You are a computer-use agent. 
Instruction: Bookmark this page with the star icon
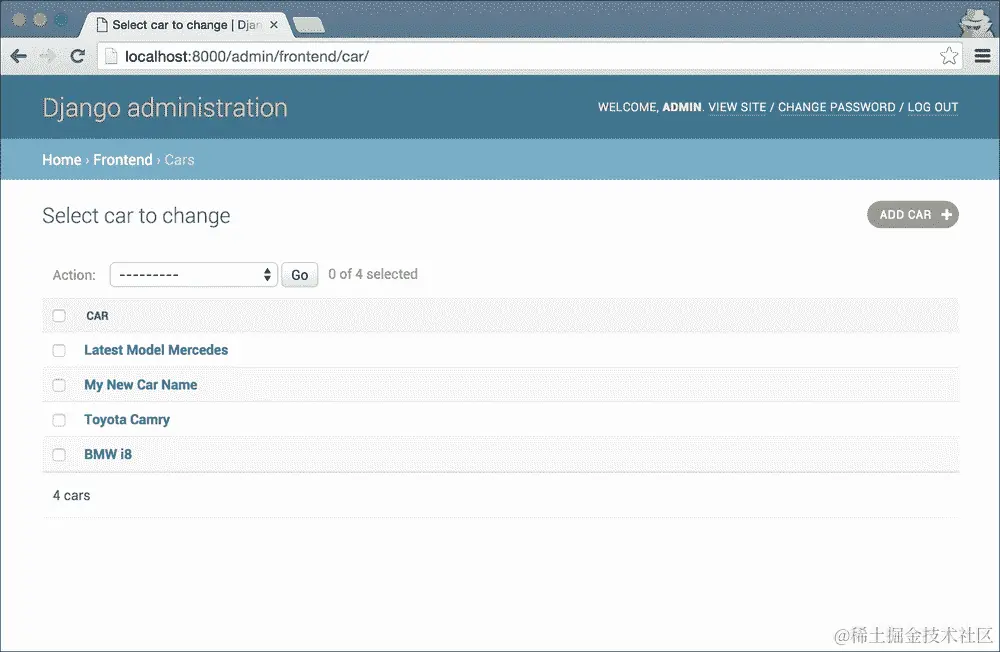click(x=948, y=56)
